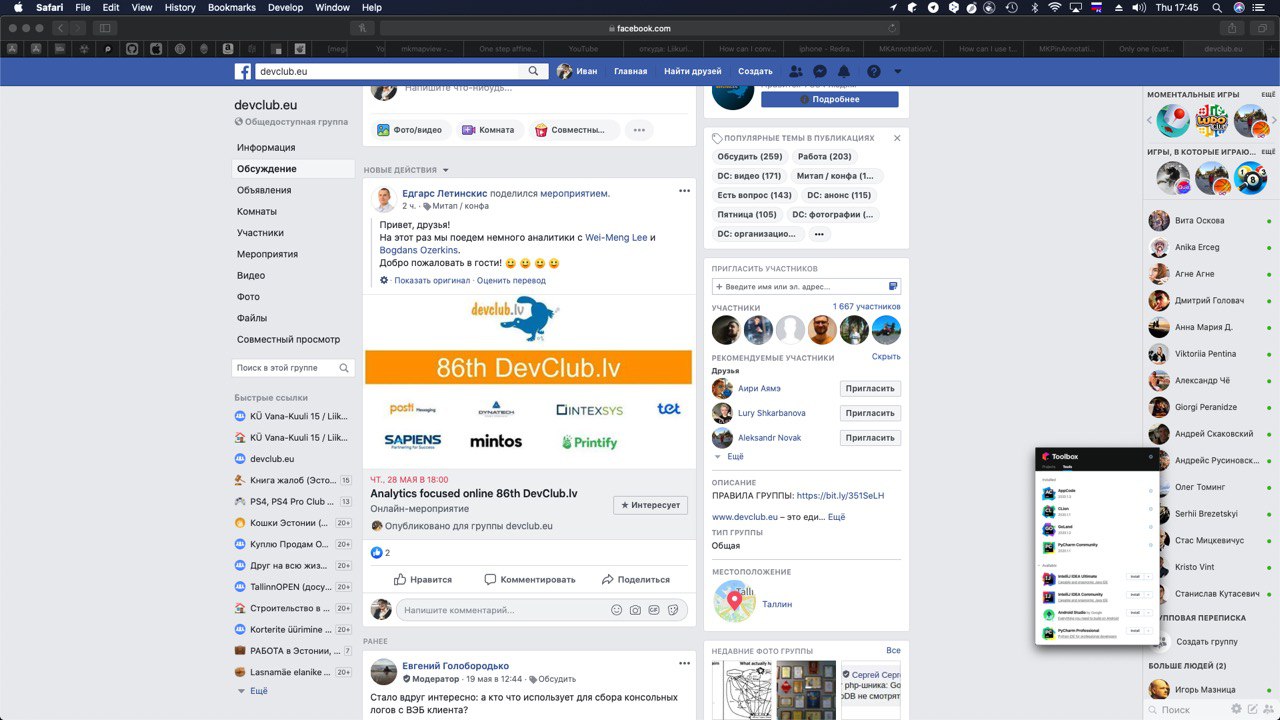Viewport: 1280px width, 720px height.
Task: Click the new message compose icon in chat
Action: 1252,709
